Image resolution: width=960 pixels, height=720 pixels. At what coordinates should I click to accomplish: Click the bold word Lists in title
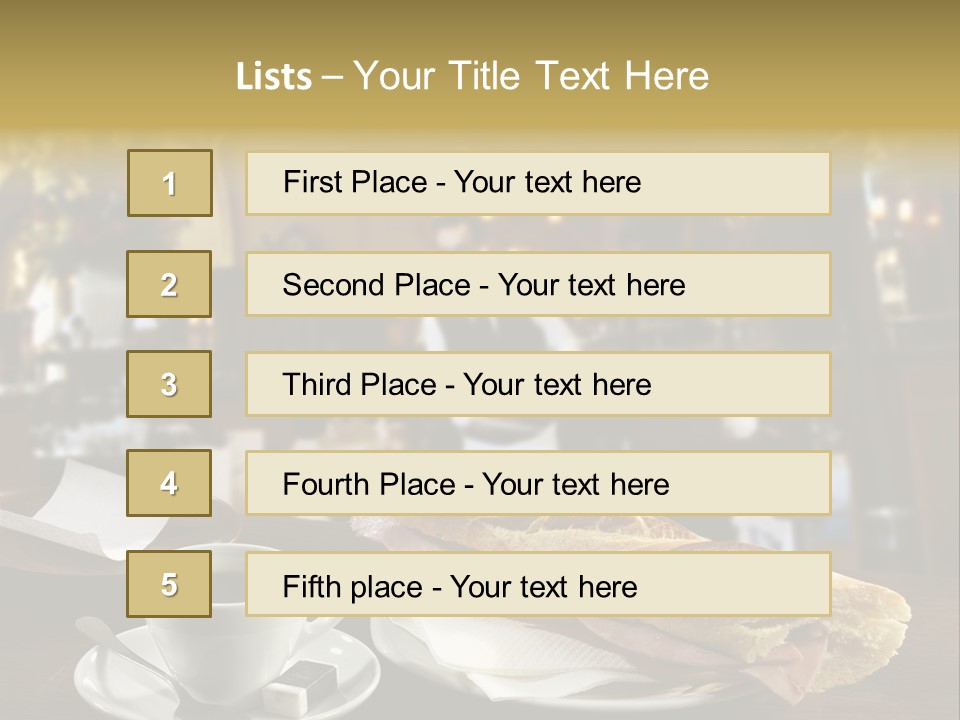coord(274,76)
